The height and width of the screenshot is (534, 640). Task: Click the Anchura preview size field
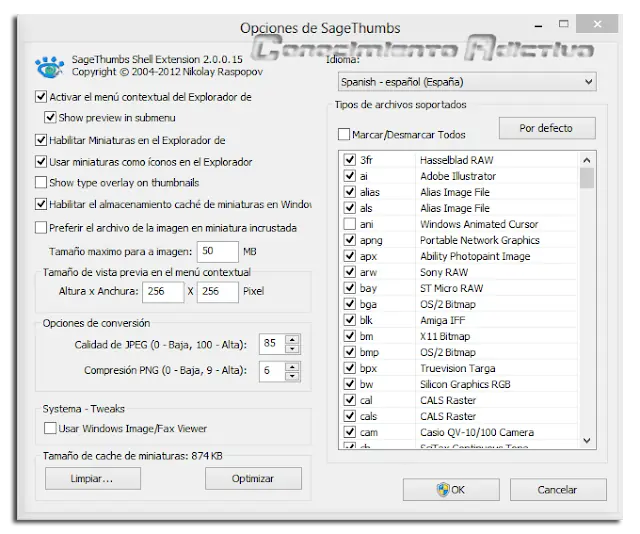click(218, 291)
